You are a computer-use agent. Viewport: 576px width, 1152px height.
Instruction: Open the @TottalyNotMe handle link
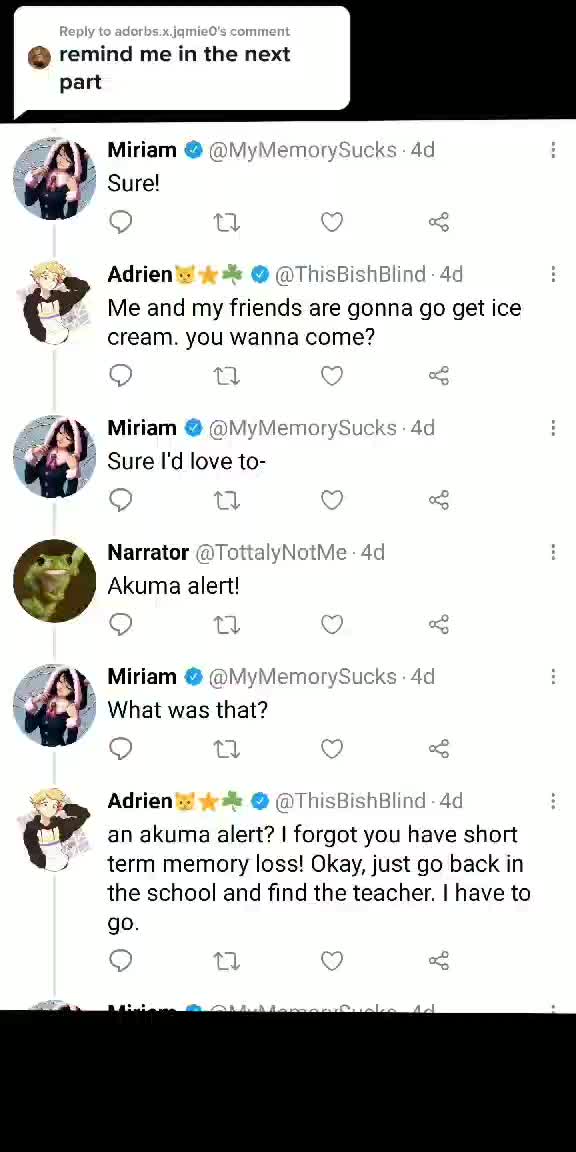[x=271, y=552]
